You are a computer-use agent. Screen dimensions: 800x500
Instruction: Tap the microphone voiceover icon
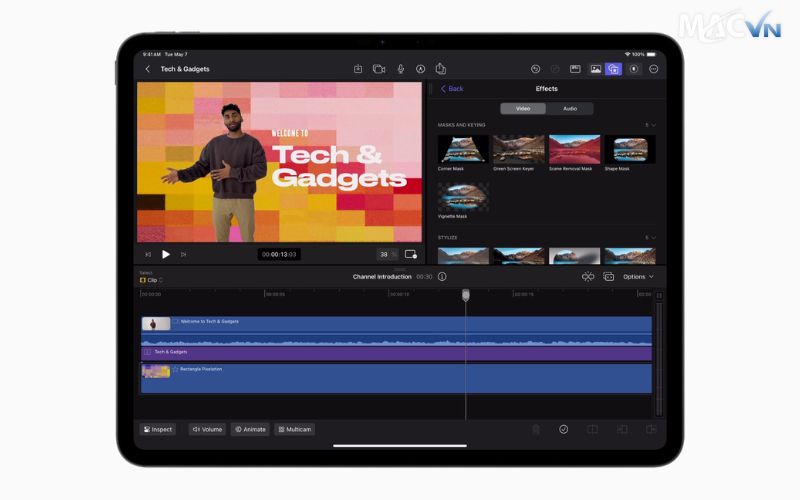(401, 69)
